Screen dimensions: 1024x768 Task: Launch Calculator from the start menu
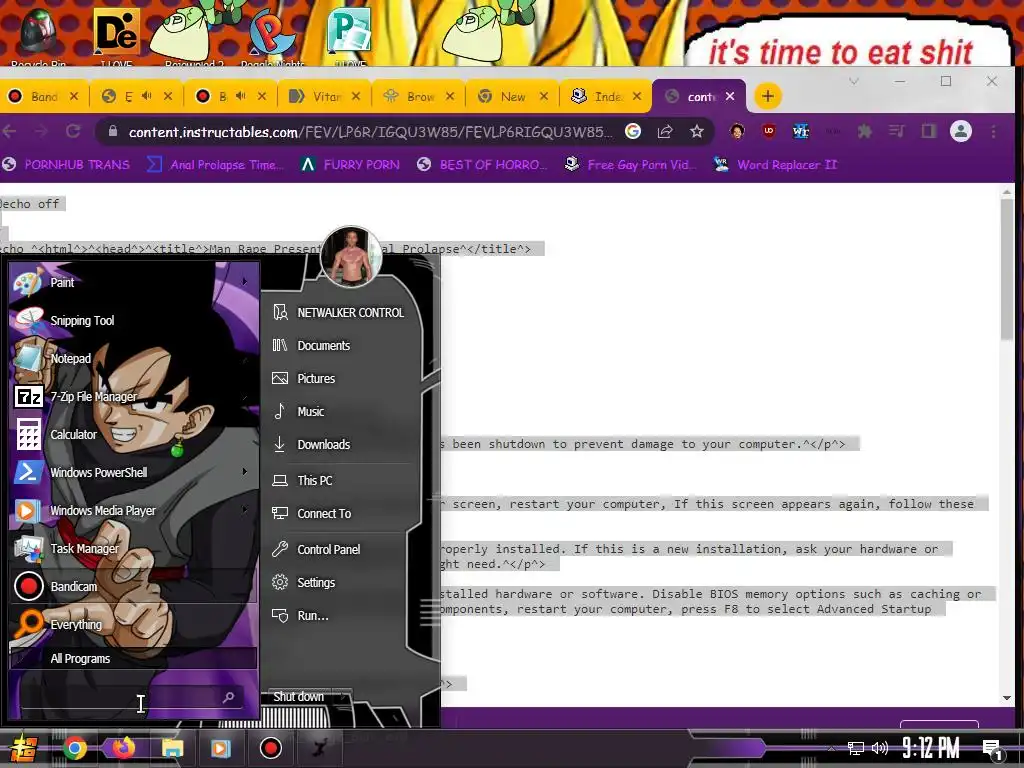click(133, 434)
